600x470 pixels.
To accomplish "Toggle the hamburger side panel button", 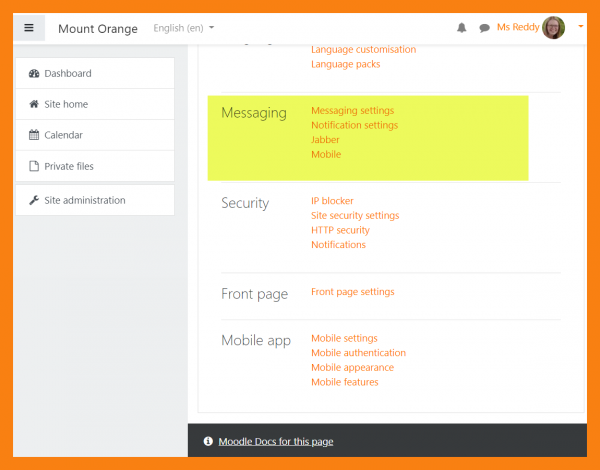I will tap(29, 28).
